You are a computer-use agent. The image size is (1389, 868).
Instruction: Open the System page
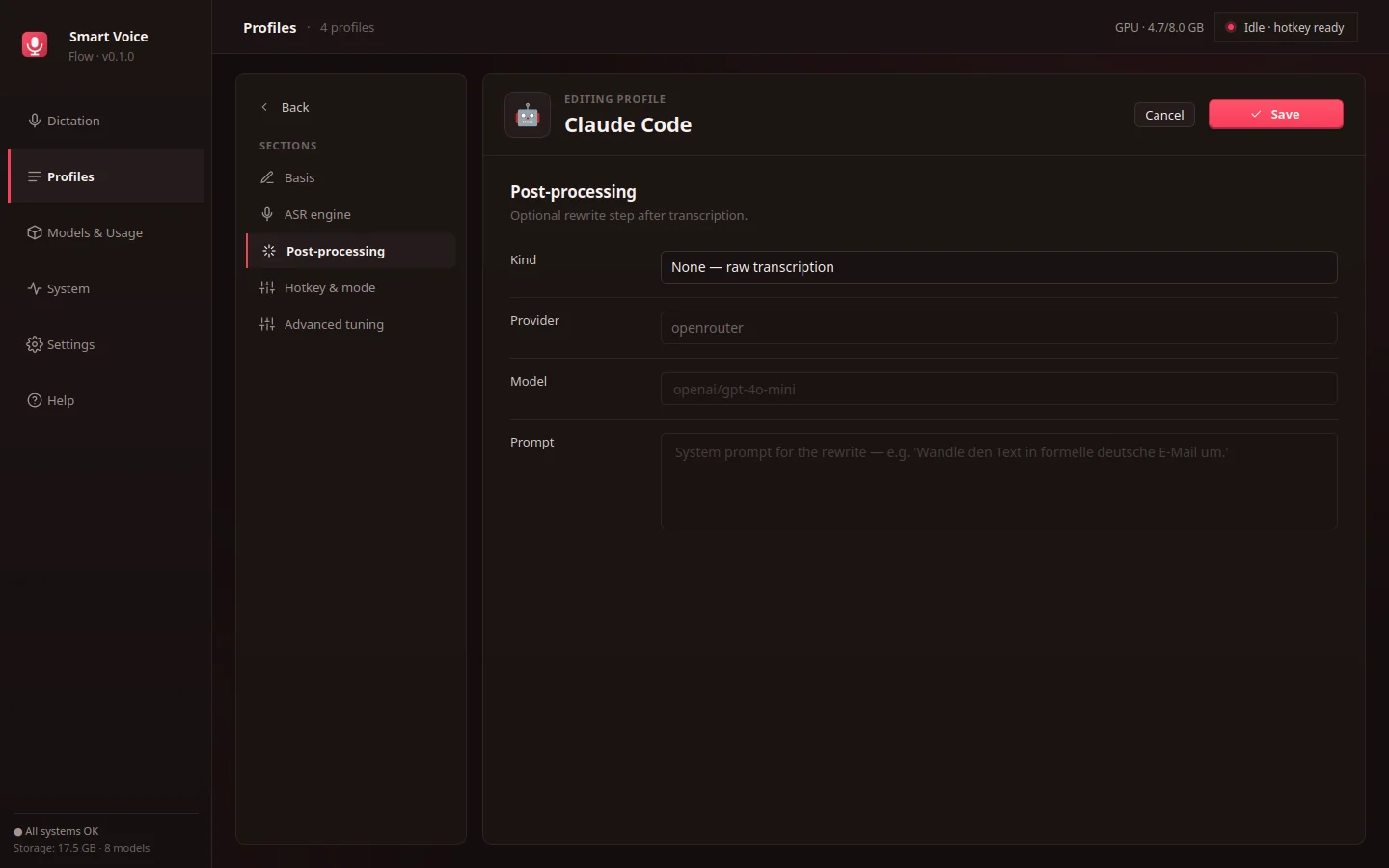click(106, 288)
